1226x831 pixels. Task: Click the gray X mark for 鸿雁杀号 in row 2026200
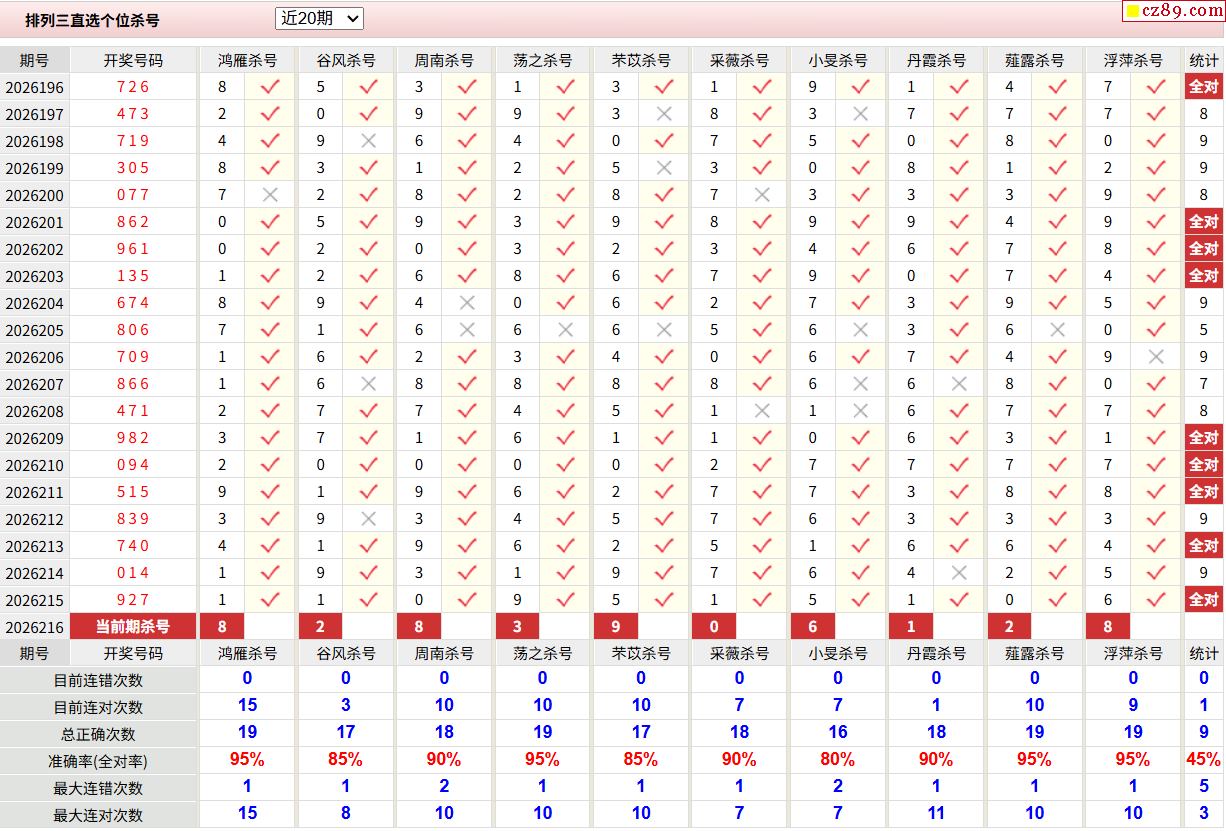[270, 195]
